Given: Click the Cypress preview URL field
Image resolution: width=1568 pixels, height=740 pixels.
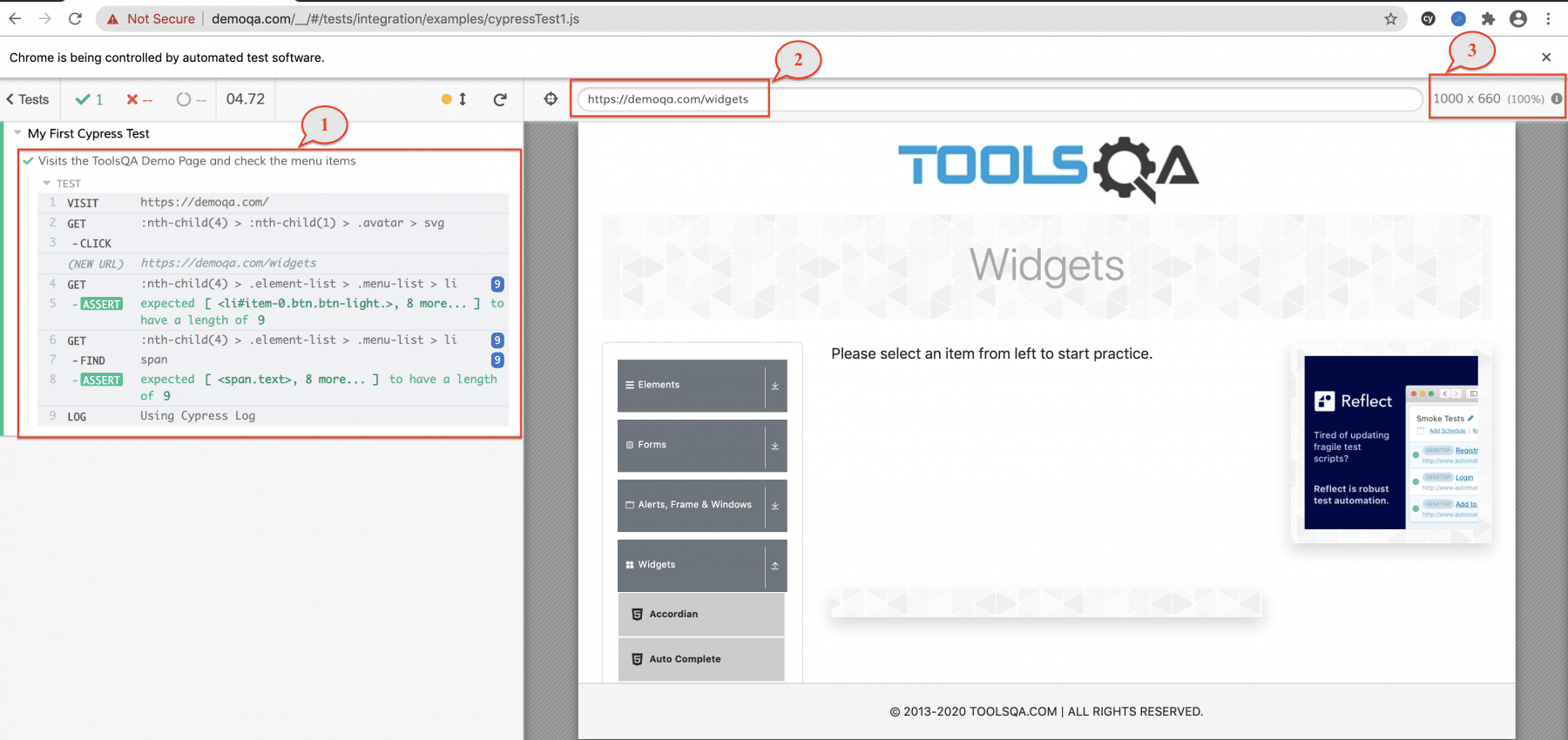Looking at the screenshot, I should coord(997,99).
